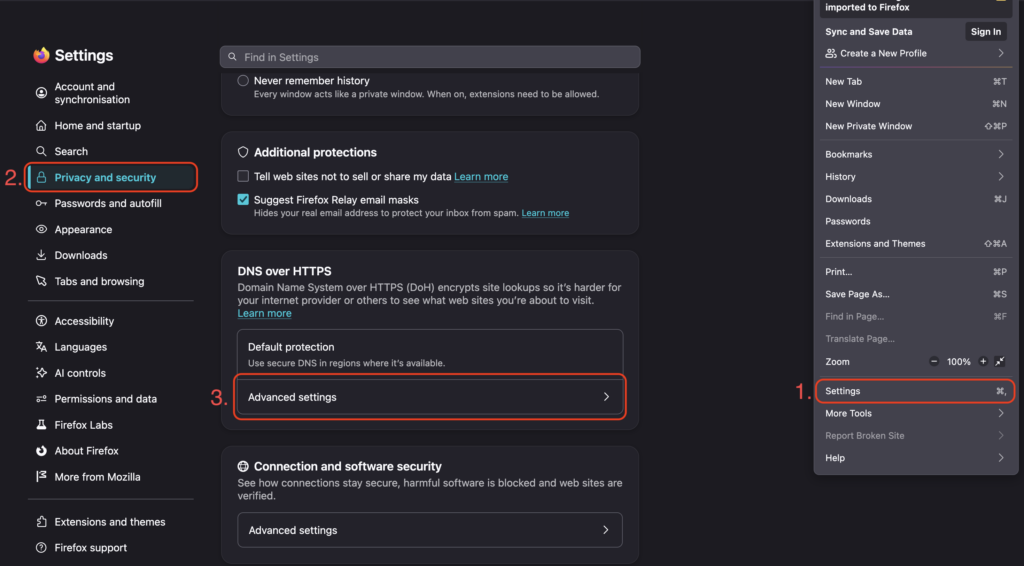Click the Search magnifier icon in sidebar

click(41, 151)
